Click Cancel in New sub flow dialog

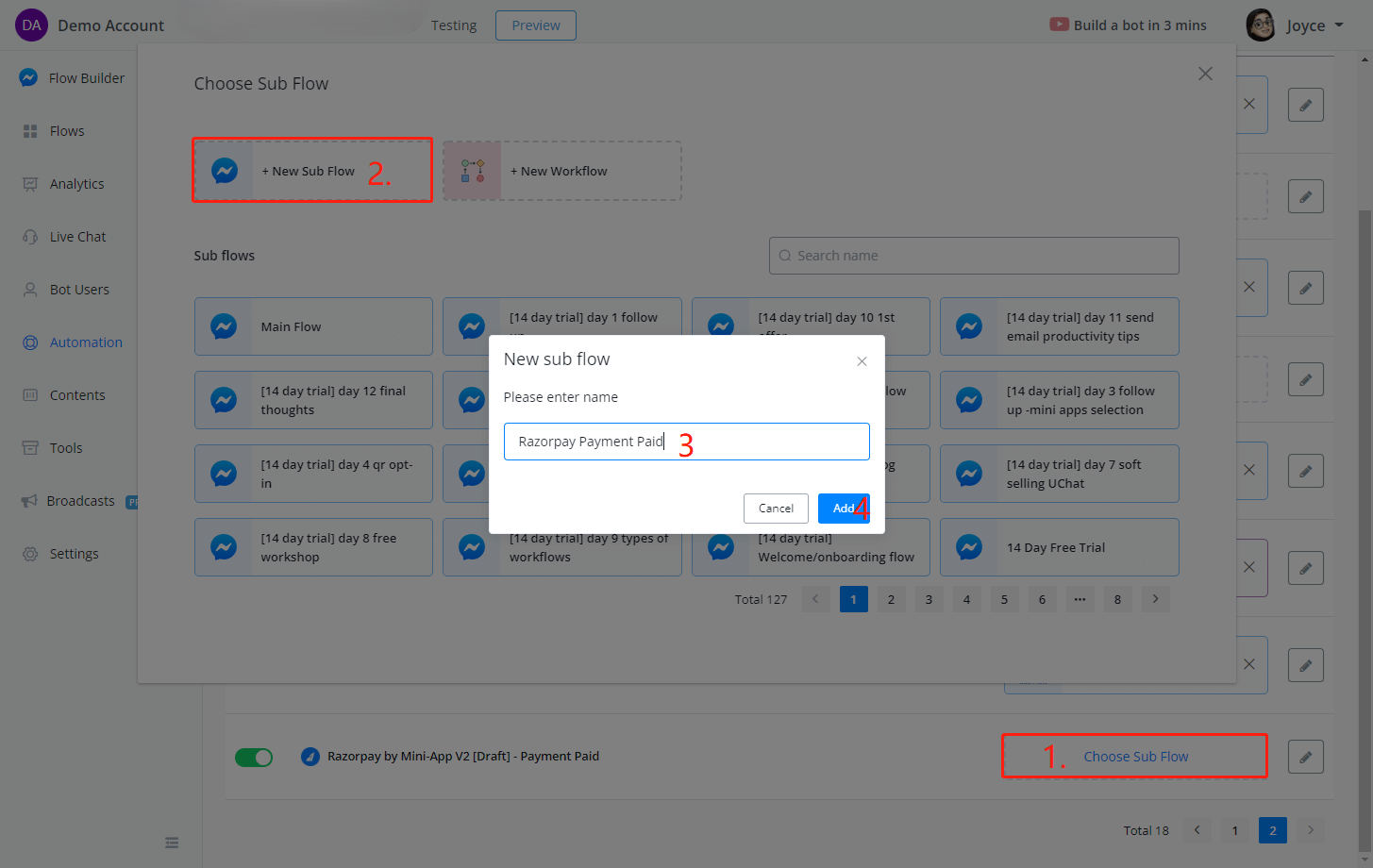pyautogui.click(x=776, y=509)
